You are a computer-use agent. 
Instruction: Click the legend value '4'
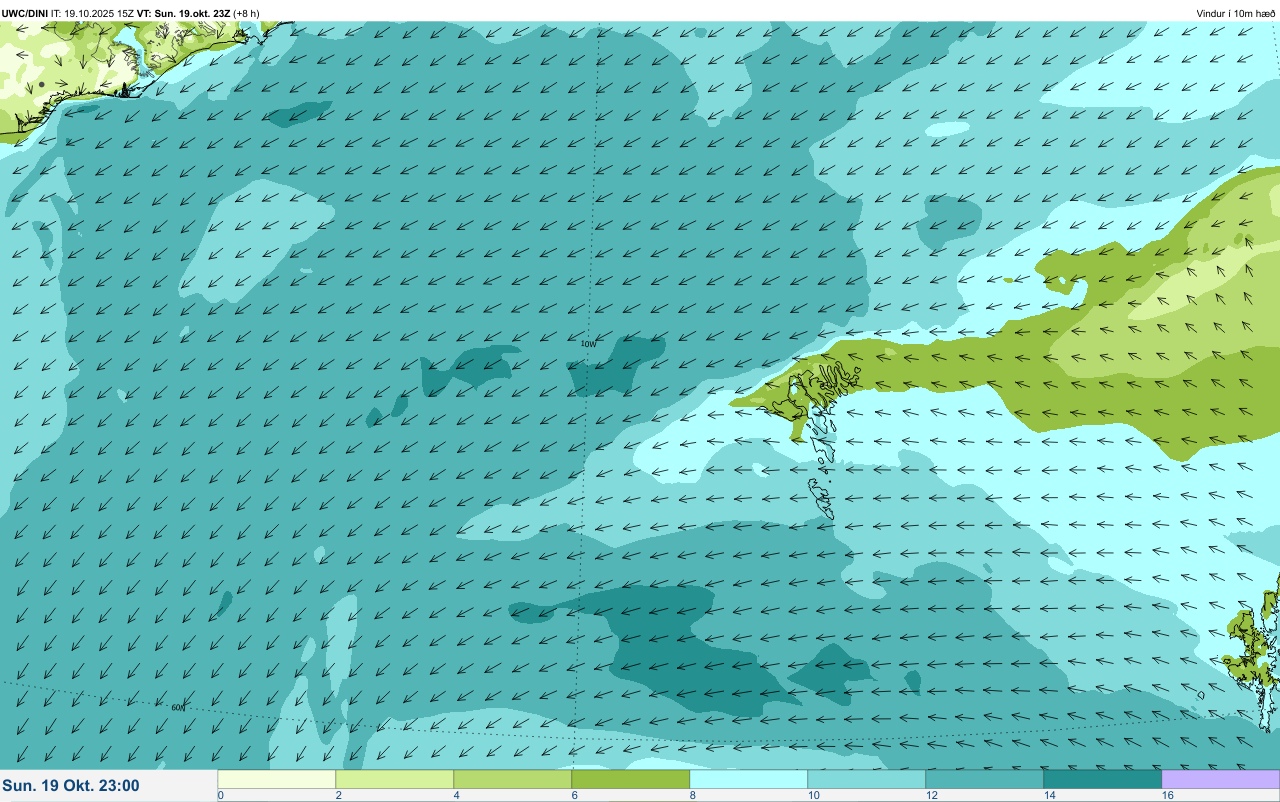(x=456, y=795)
